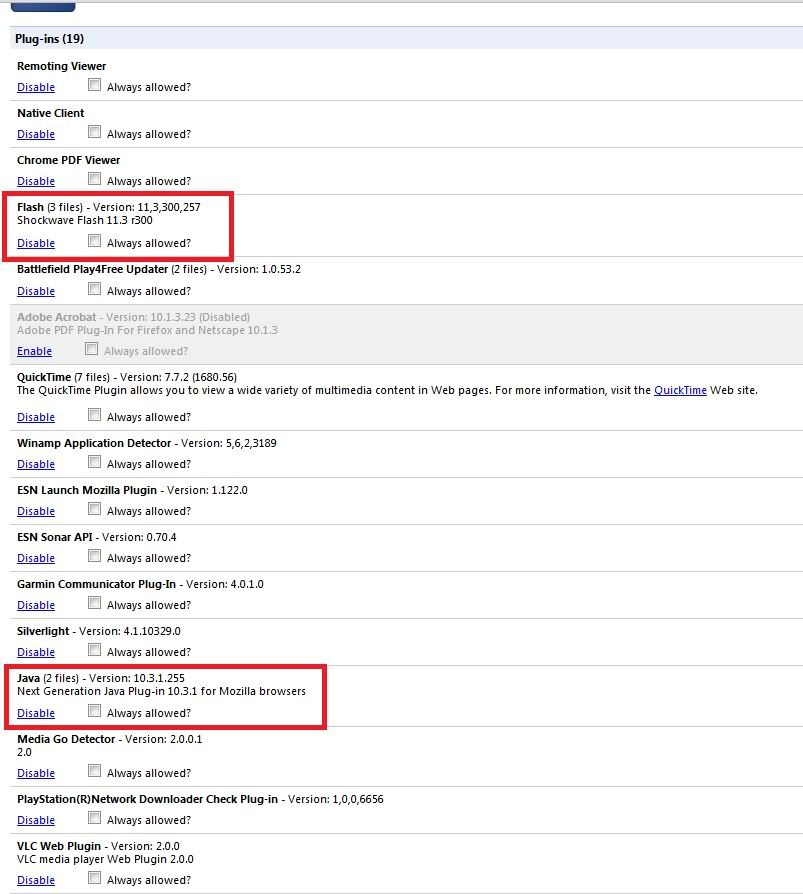
Task: Disable ESN Sonar API
Action: point(36,558)
